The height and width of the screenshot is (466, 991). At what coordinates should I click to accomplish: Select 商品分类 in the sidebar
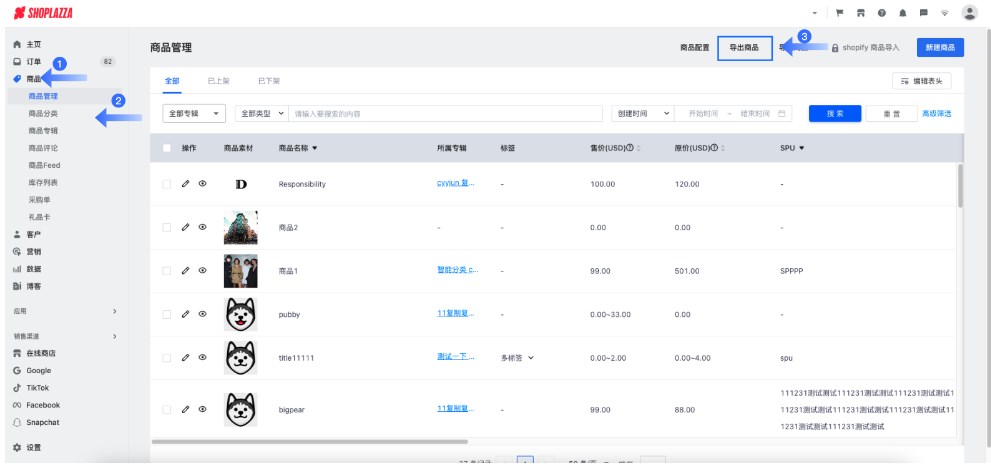click(43, 114)
